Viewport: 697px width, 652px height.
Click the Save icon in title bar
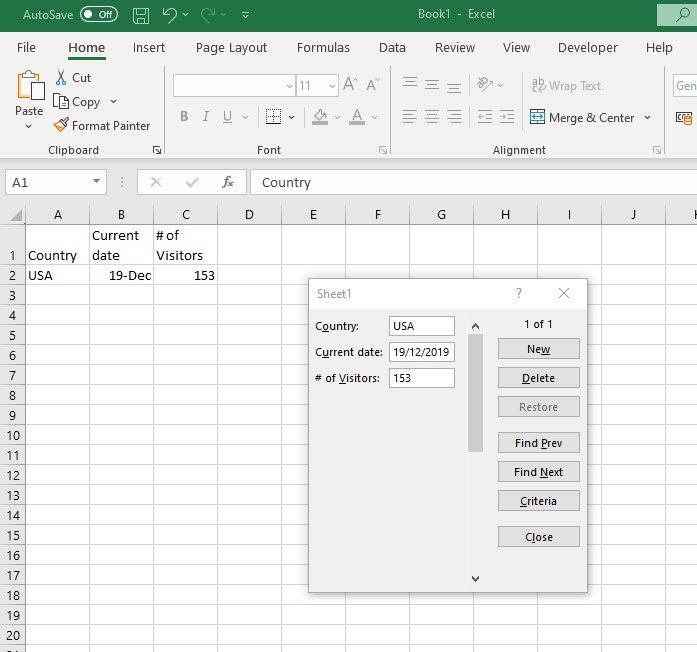(141, 15)
